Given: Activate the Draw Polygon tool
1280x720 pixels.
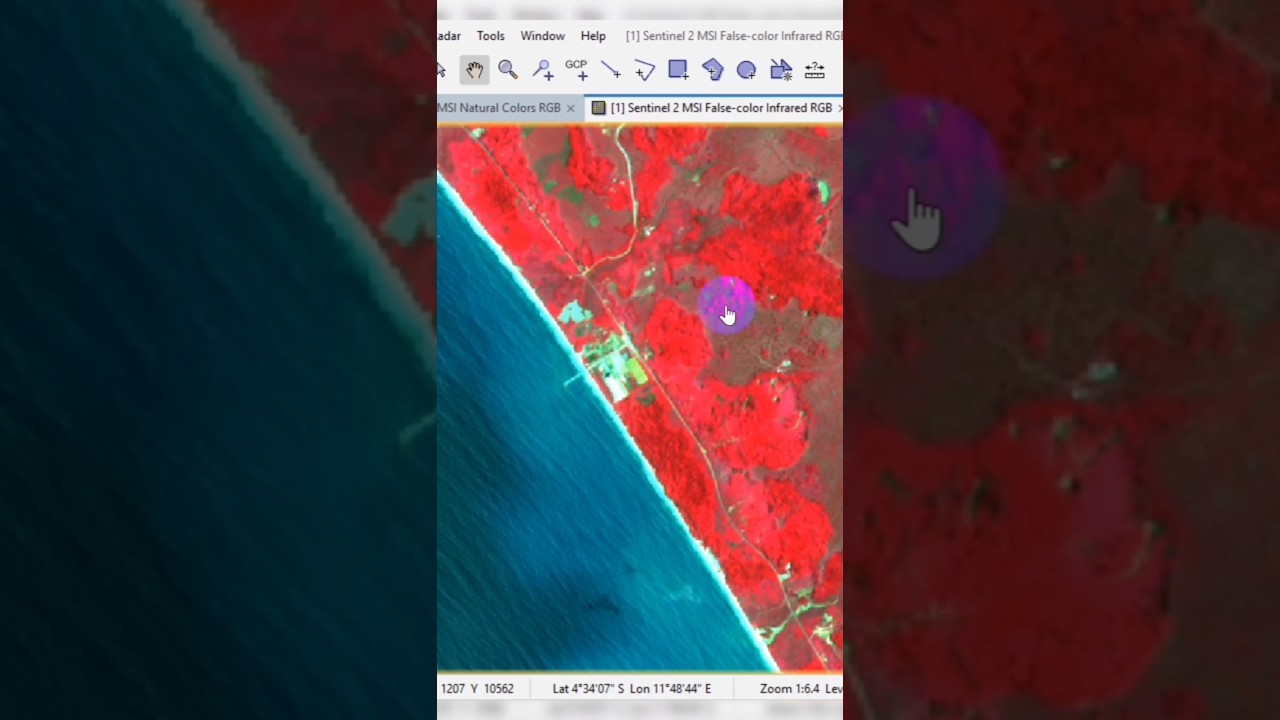Looking at the screenshot, I should (712, 70).
